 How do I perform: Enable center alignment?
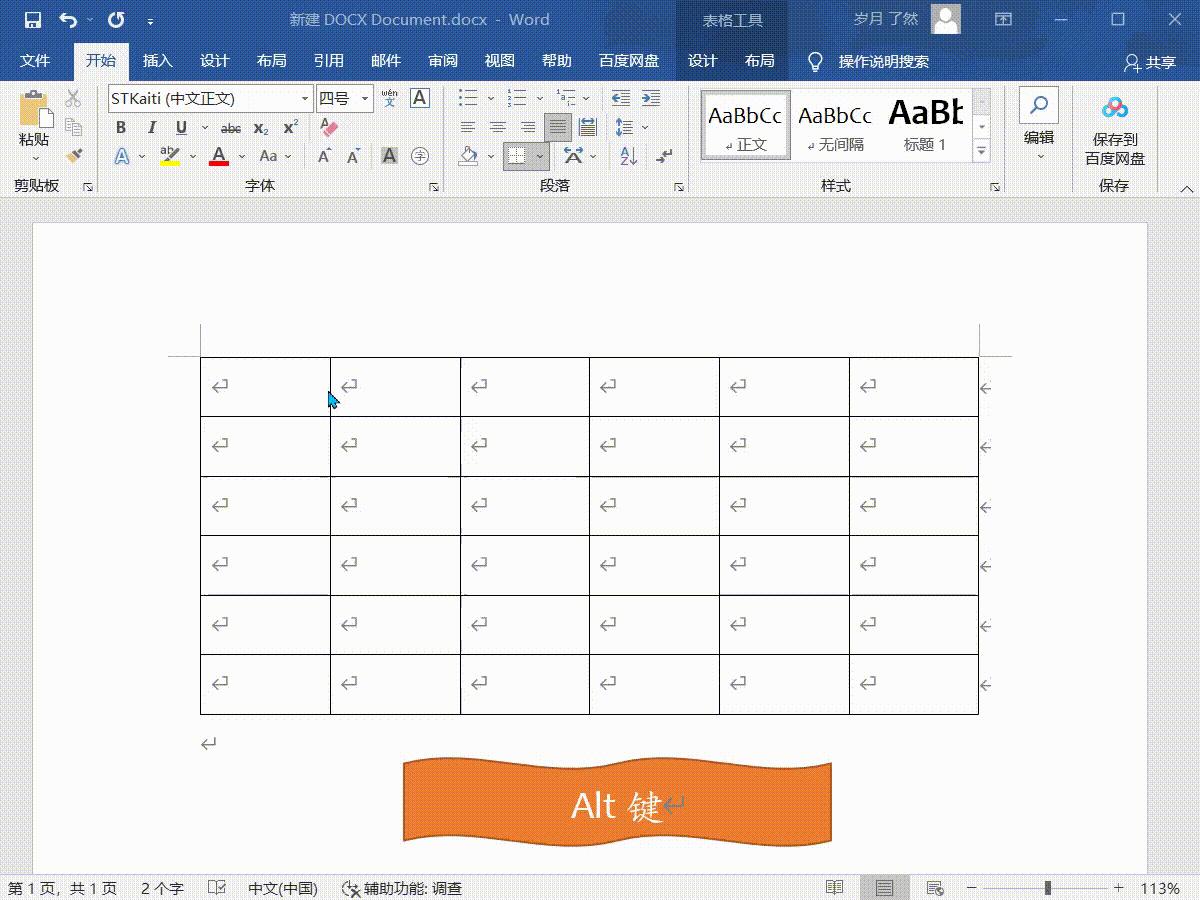tap(498, 127)
